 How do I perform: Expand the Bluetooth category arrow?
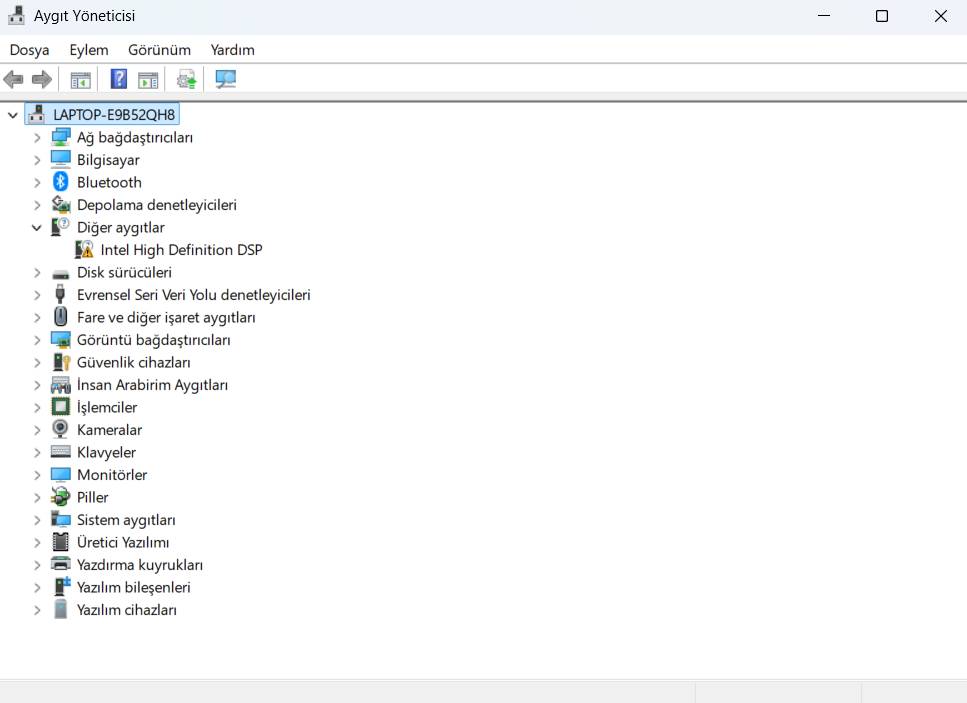click(x=37, y=183)
